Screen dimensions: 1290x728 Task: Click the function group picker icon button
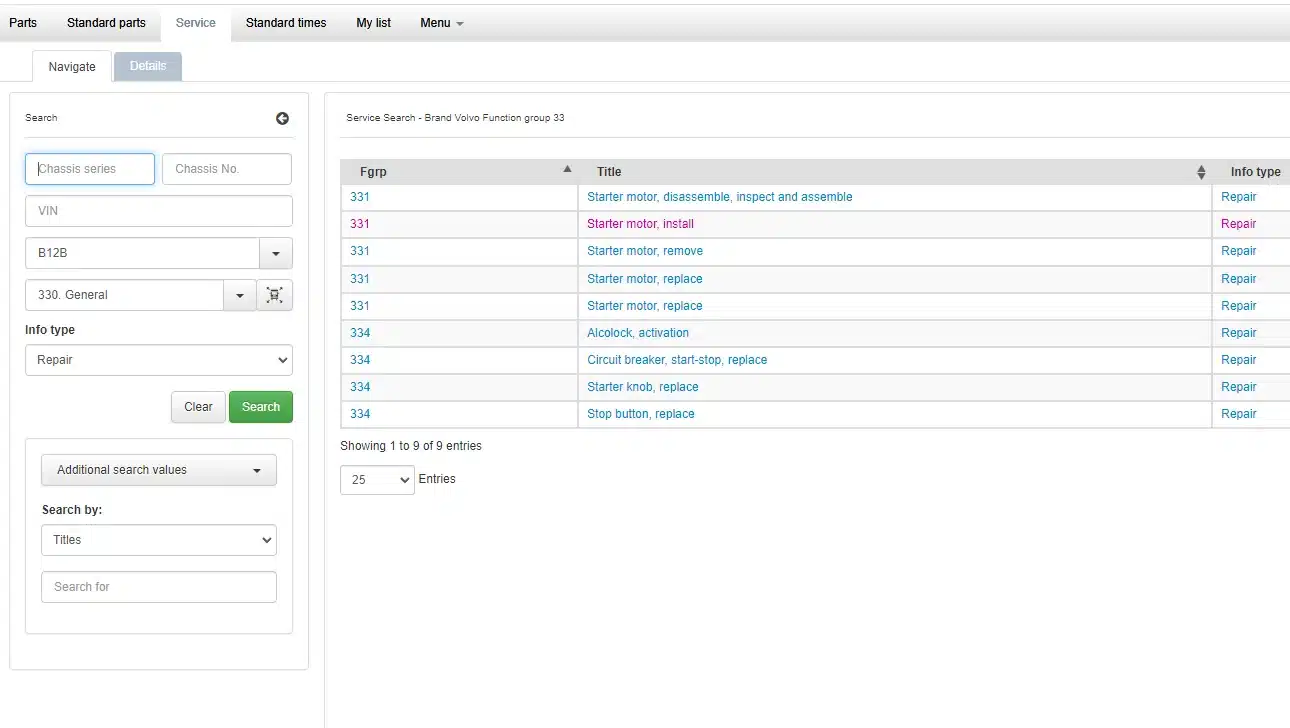click(x=275, y=295)
